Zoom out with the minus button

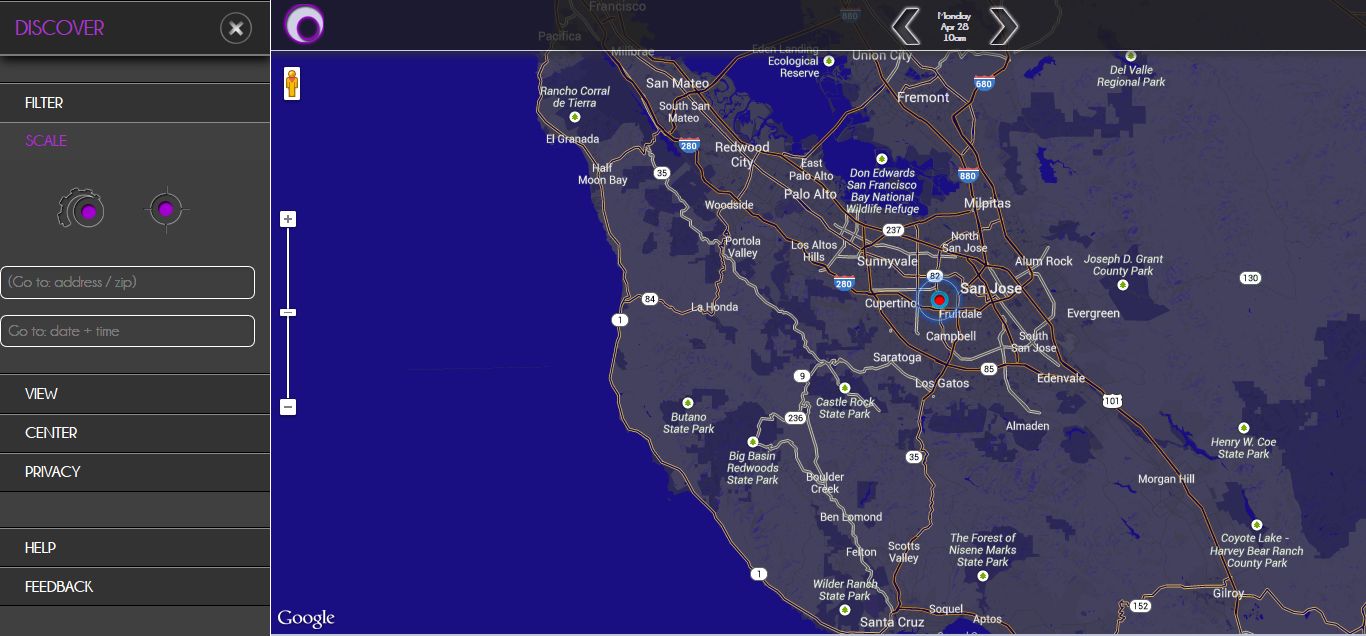[x=288, y=407]
